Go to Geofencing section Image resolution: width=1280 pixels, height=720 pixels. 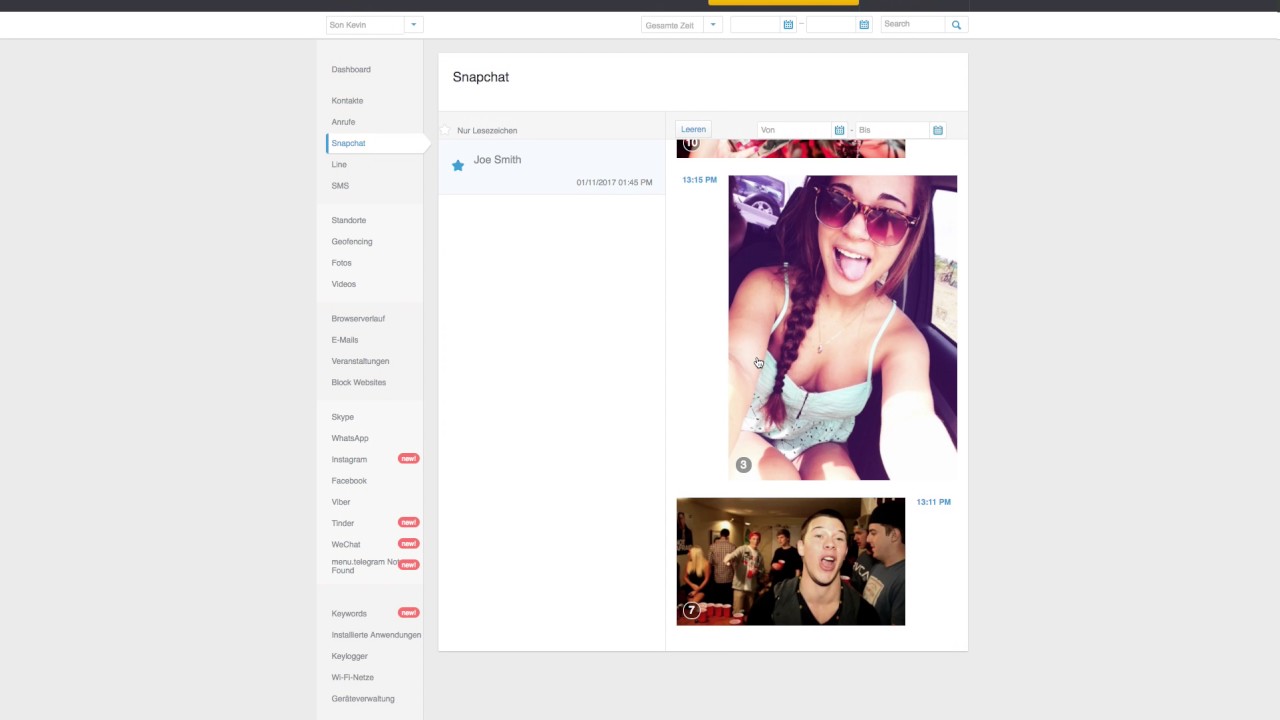(352, 242)
